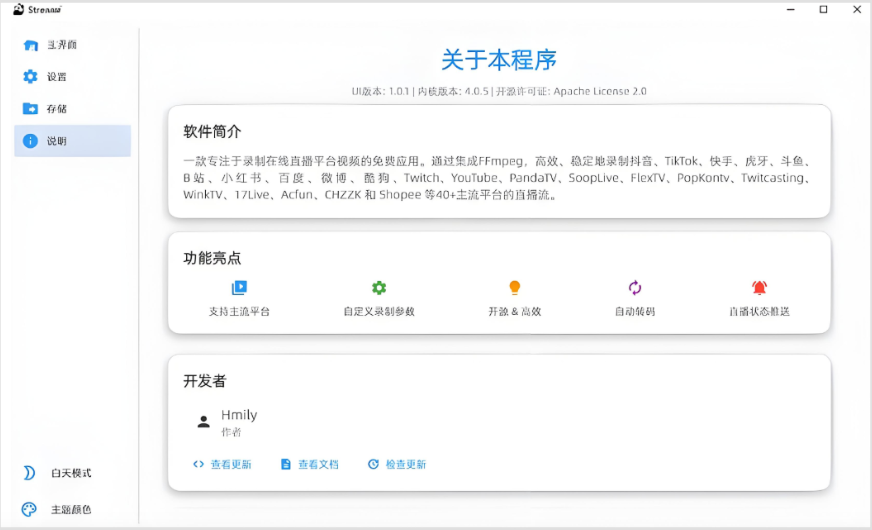Click the 功能亮点 section heading

(212, 258)
